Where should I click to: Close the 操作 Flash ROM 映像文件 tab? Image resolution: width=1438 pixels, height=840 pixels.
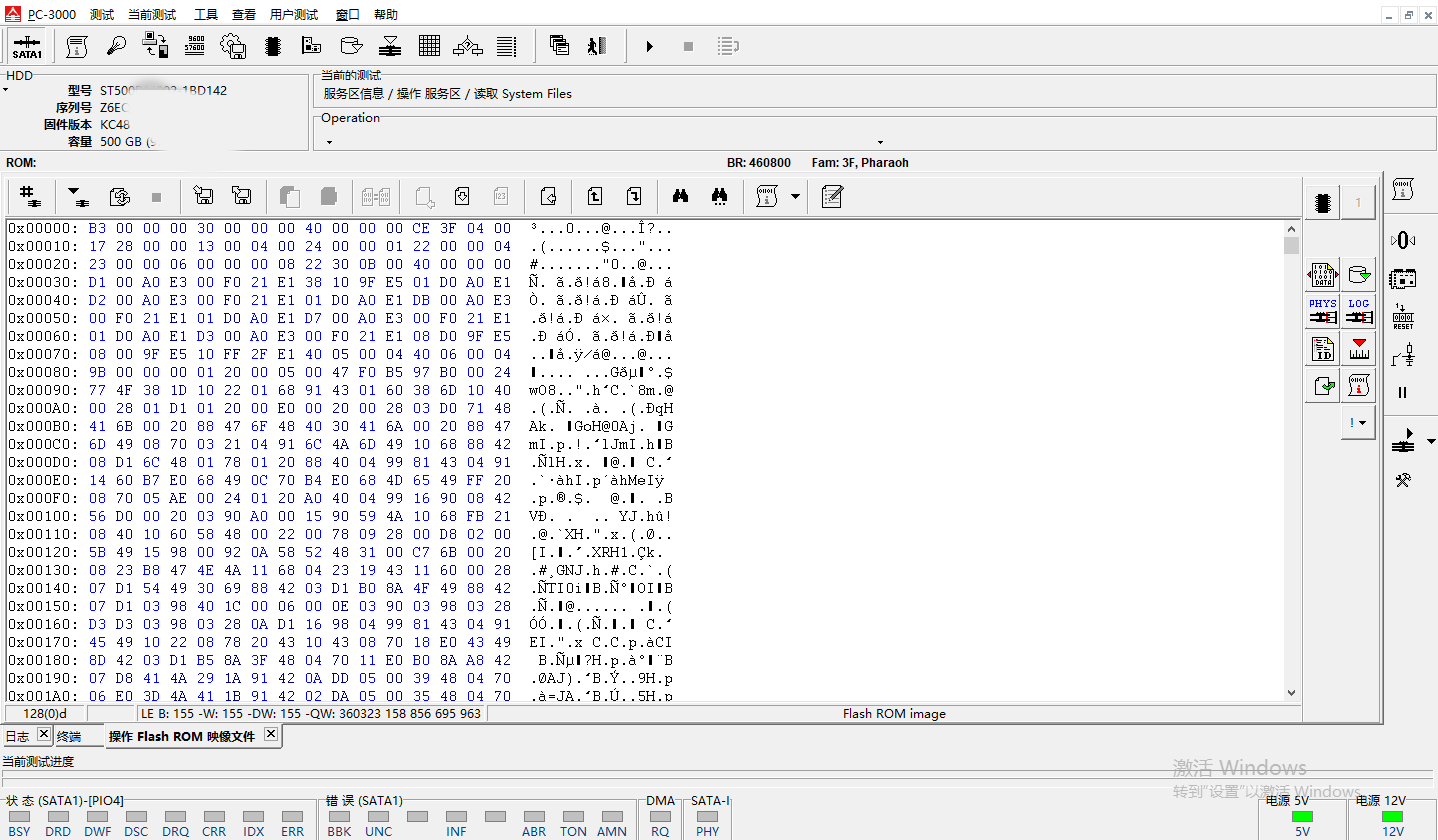(270, 735)
